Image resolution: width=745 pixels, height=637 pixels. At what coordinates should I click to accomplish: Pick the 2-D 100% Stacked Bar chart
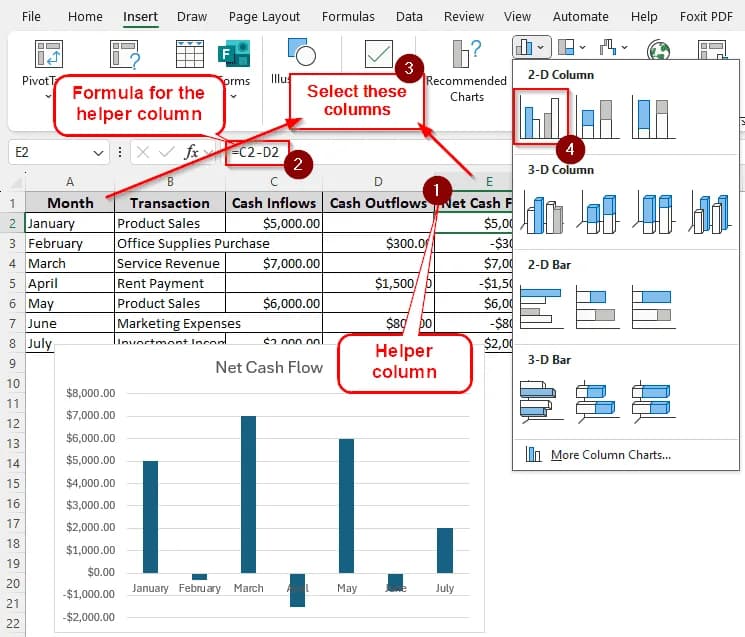(653, 307)
